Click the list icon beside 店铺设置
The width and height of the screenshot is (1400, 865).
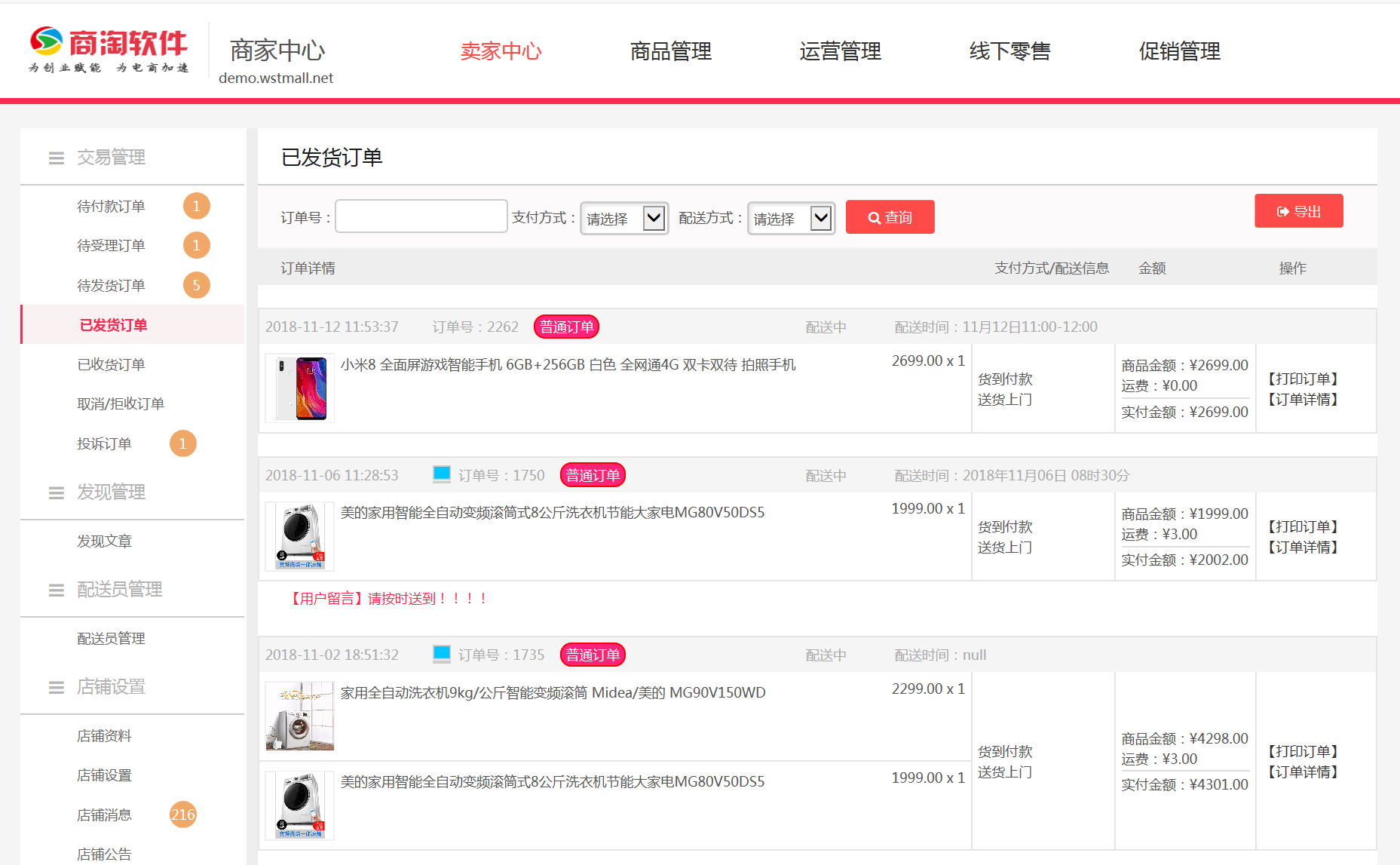pyautogui.click(x=56, y=687)
